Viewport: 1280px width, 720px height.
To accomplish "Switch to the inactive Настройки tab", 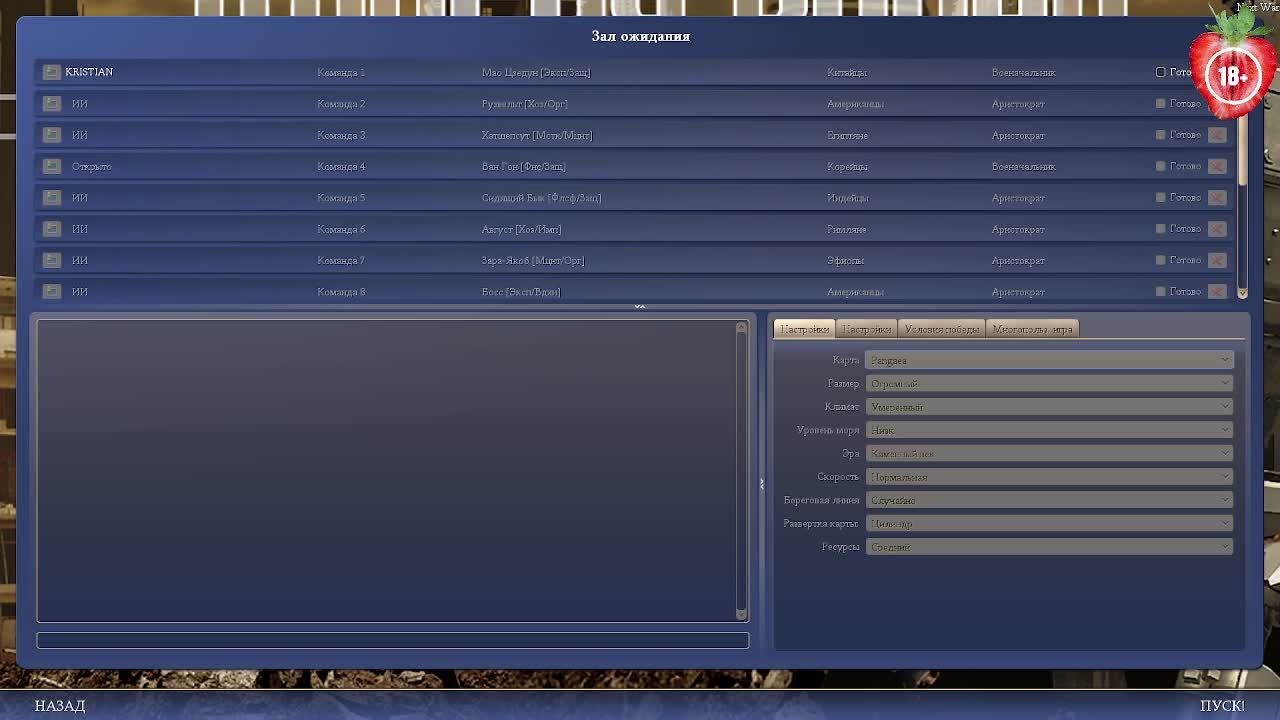I will coord(866,329).
